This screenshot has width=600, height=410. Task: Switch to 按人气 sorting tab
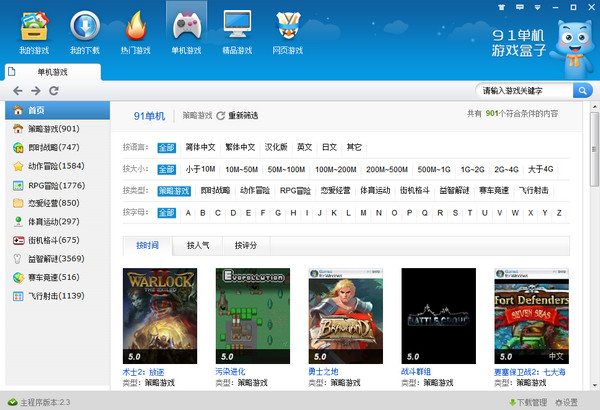click(199, 245)
